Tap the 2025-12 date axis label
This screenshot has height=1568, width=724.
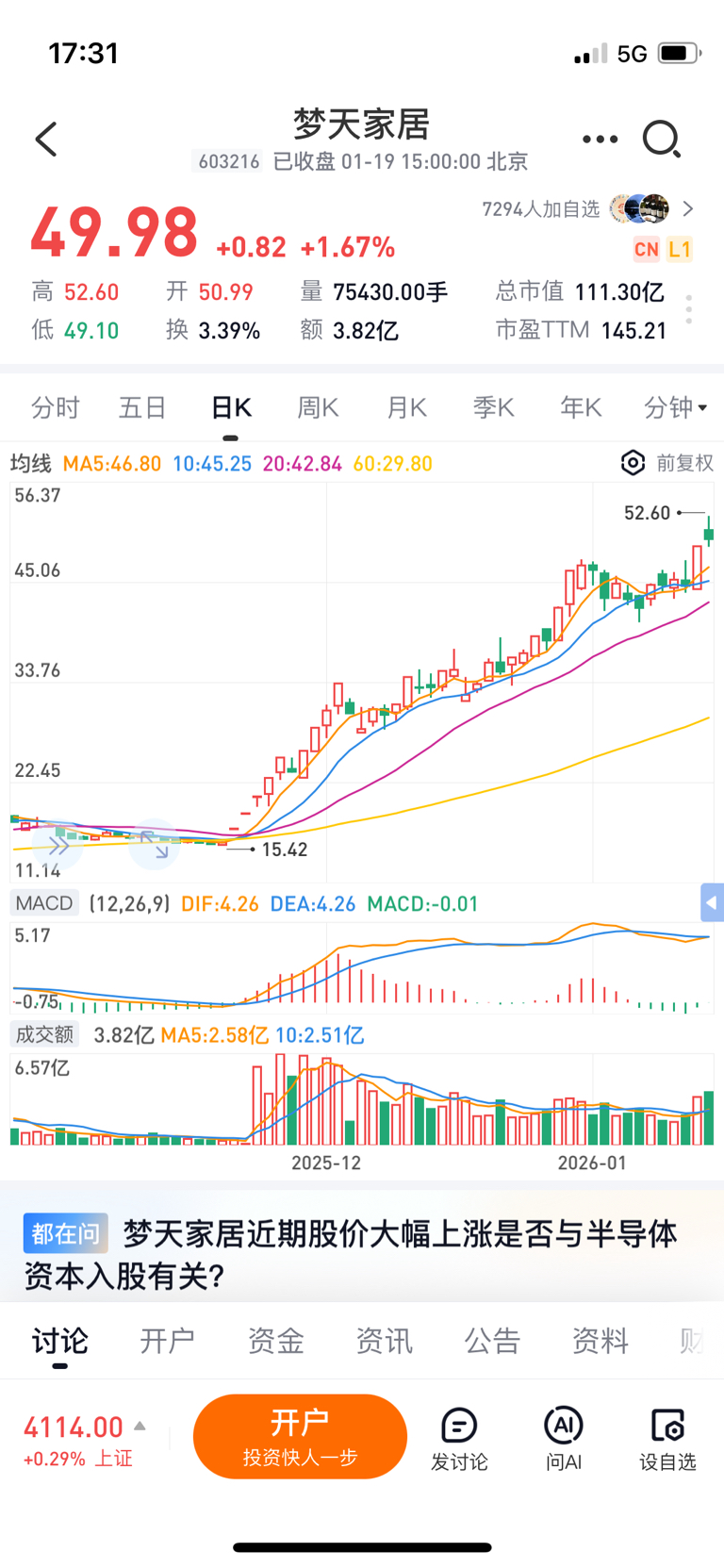pos(326,1163)
